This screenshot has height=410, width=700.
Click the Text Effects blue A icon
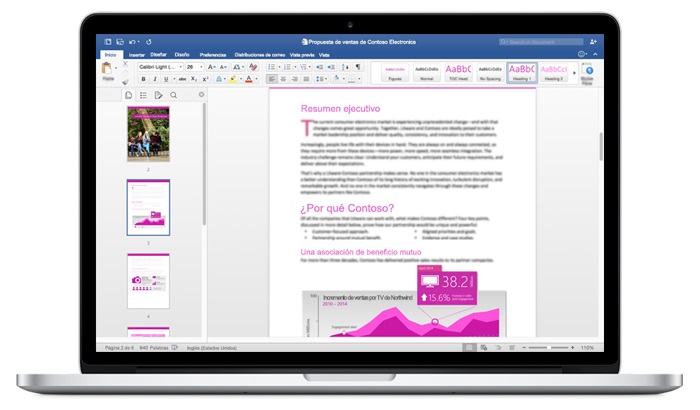tap(219, 79)
